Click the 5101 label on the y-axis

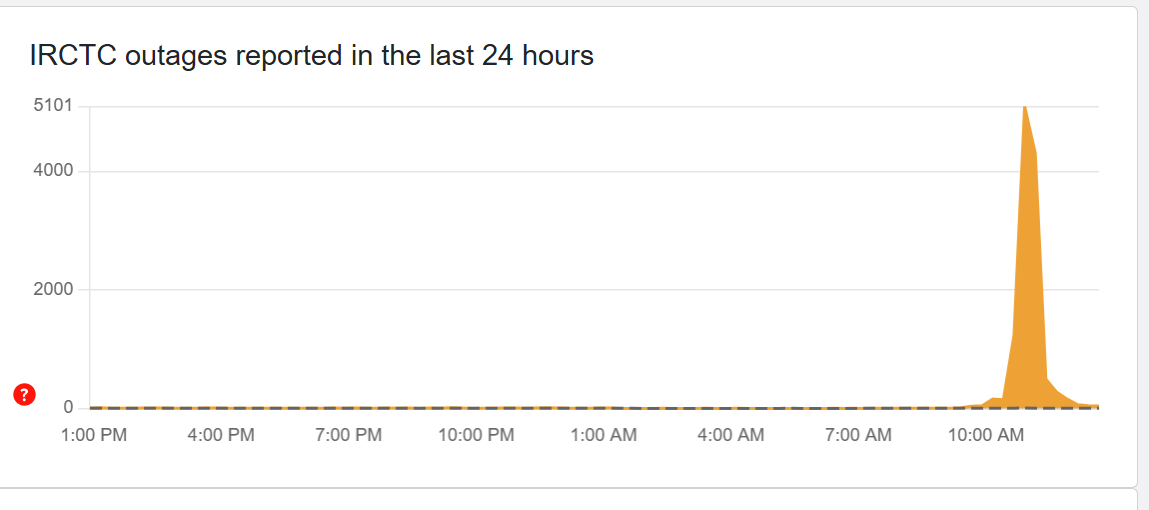pos(54,107)
